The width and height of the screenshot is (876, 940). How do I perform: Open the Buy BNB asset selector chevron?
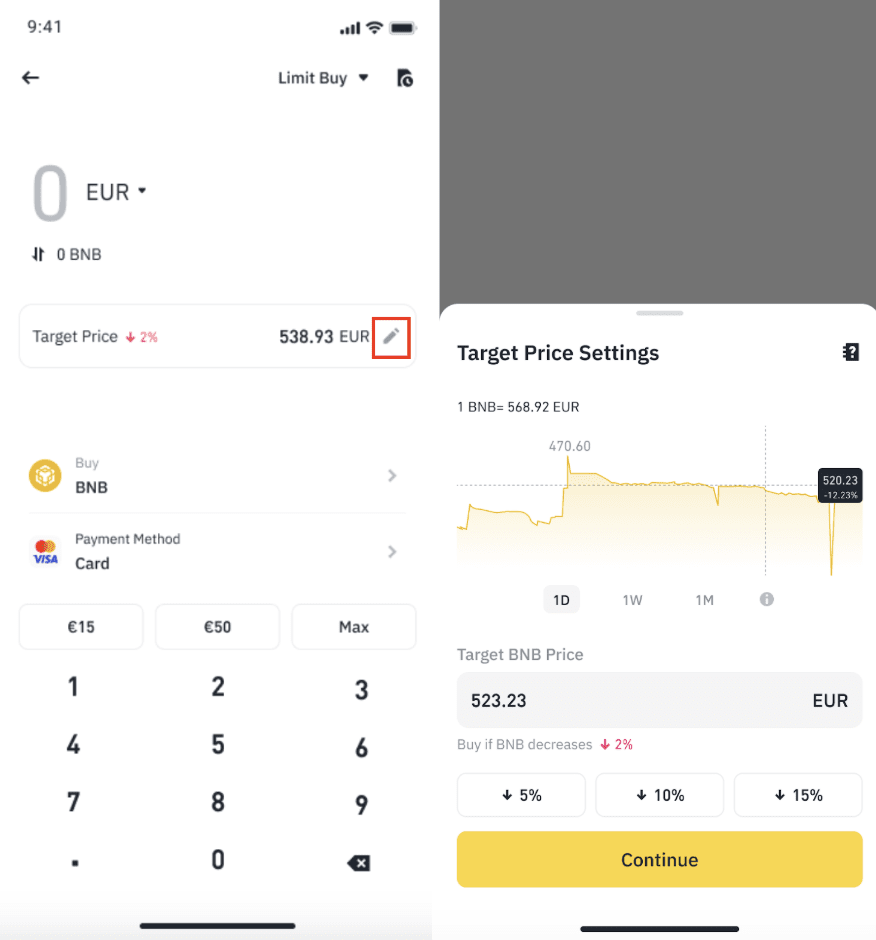click(x=392, y=475)
